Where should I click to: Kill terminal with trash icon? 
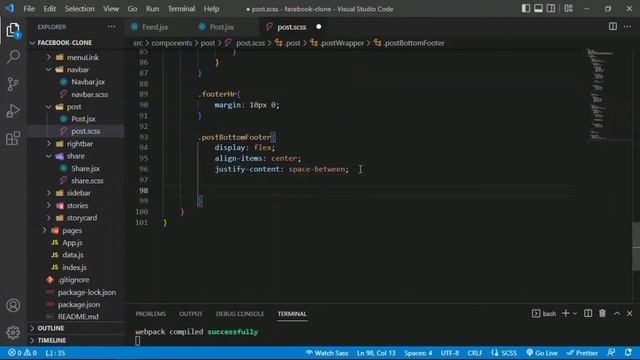point(602,313)
